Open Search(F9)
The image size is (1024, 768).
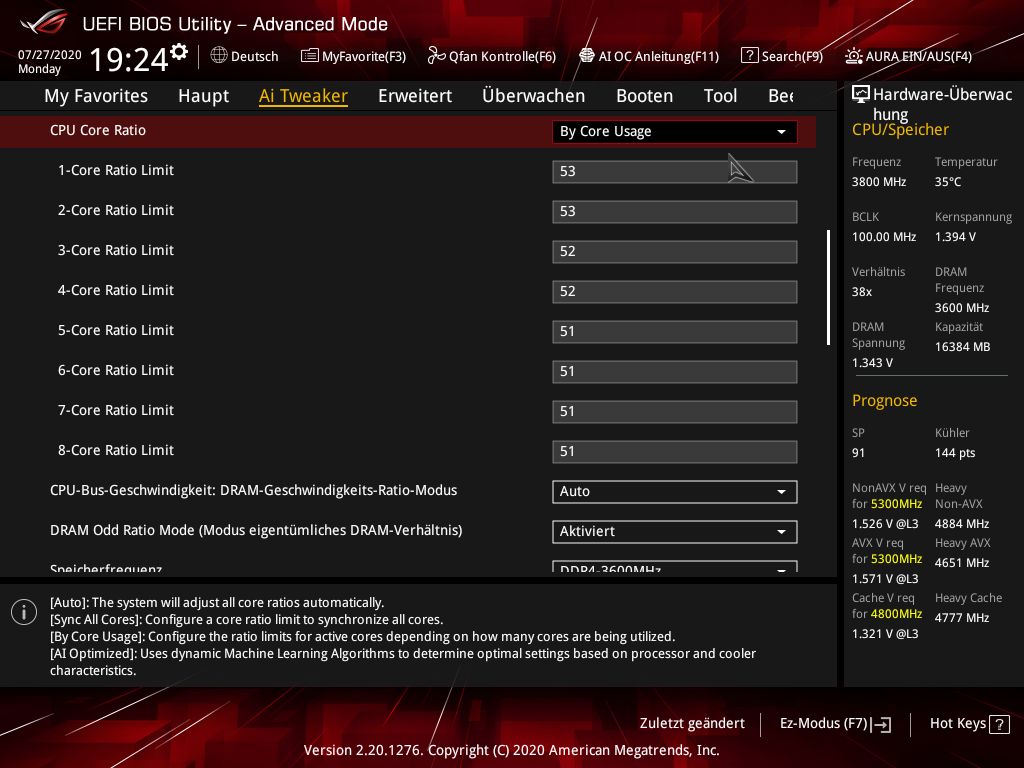pyautogui.click(x=782, y=56)
